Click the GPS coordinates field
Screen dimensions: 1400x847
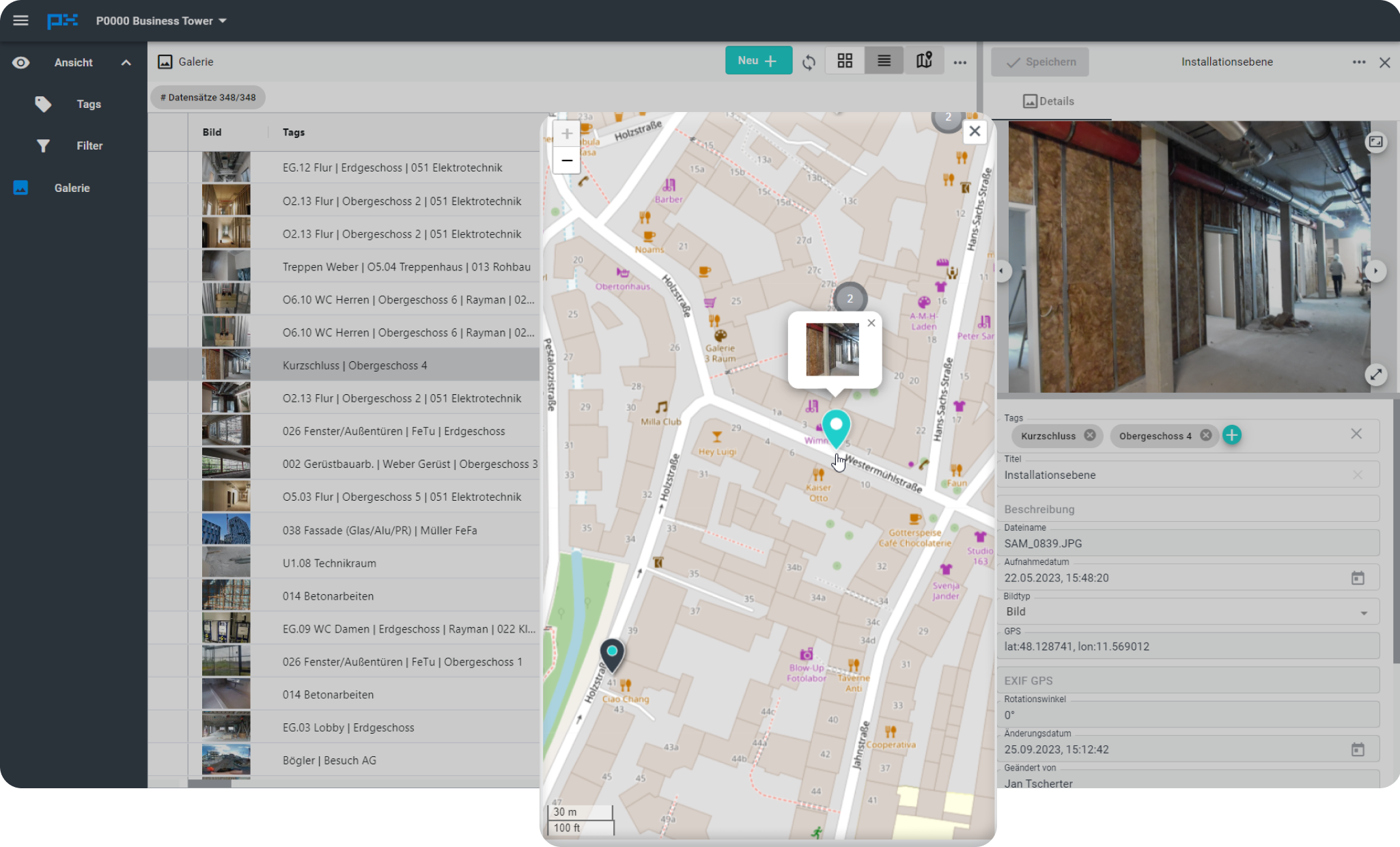(x=1188, y=646)
